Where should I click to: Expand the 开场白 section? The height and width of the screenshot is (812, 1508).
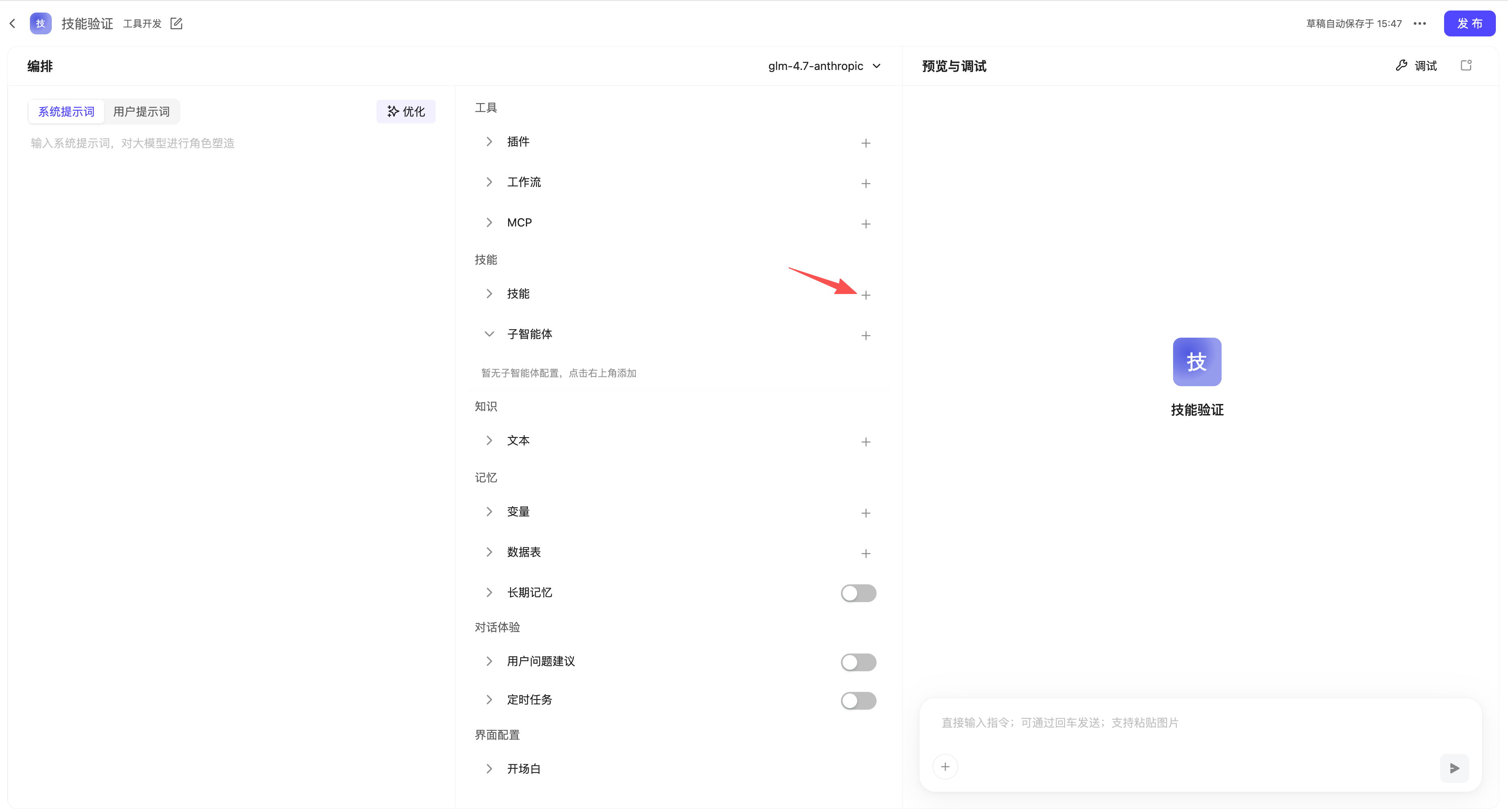[489, 769]
